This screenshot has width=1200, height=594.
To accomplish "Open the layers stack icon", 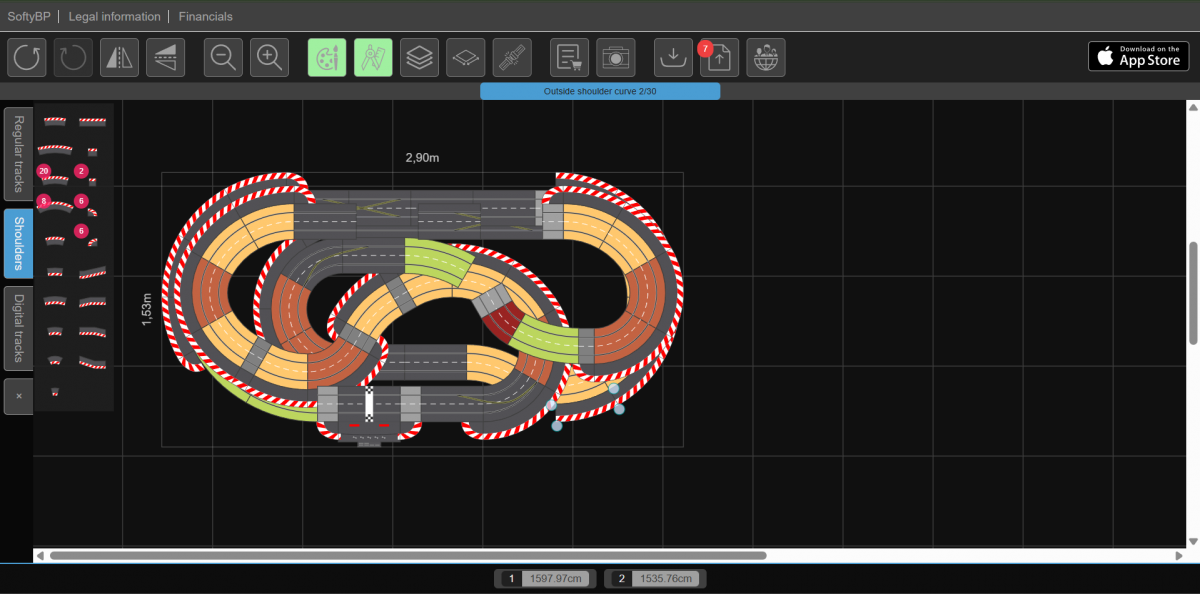I will click(420, 58).
